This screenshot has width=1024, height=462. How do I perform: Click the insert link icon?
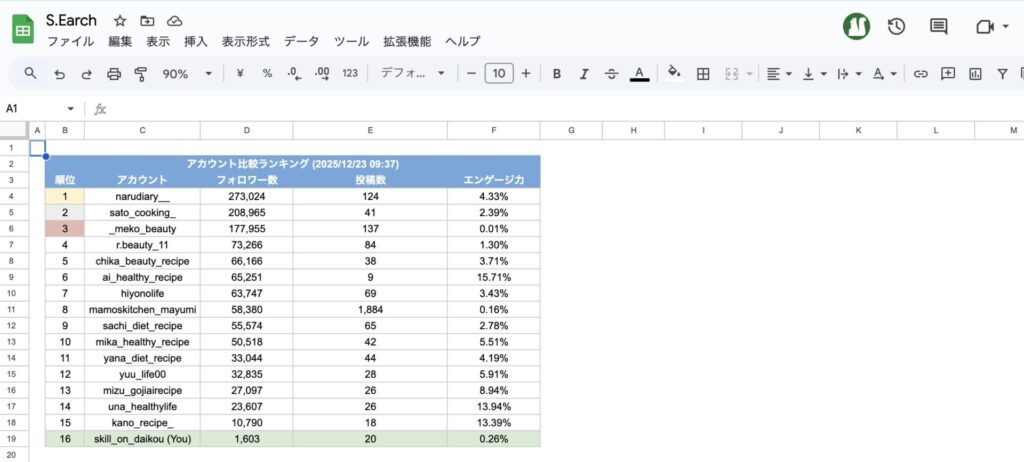(921, 74)
